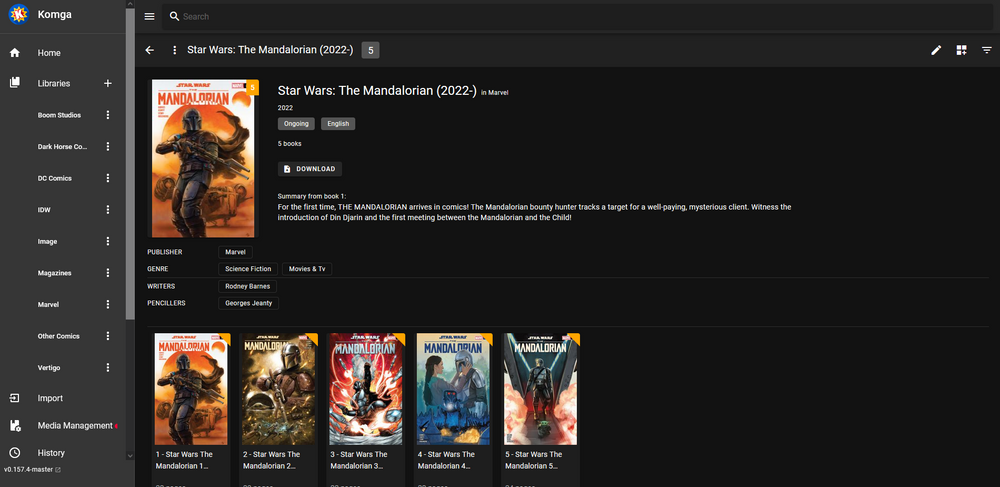Open Dark Horse Comics options menu

click(x=108, y=146)
